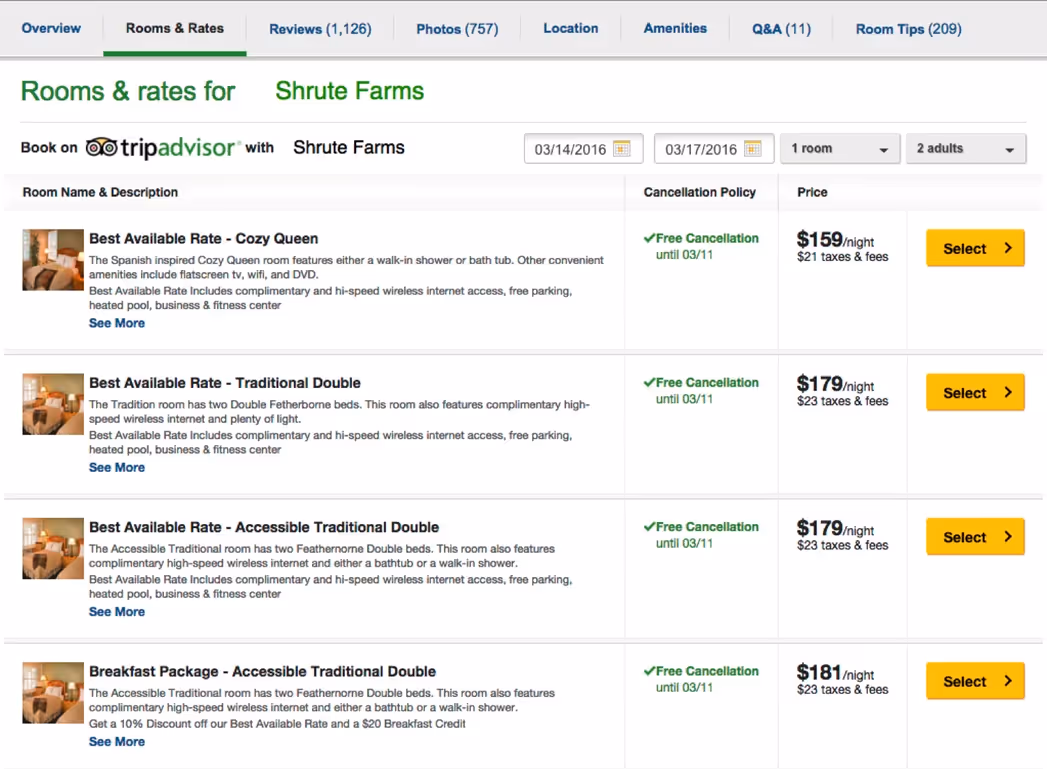Open the "2 adults" guest dropdown
1047x769 pixels.
(x=965, y=148)
